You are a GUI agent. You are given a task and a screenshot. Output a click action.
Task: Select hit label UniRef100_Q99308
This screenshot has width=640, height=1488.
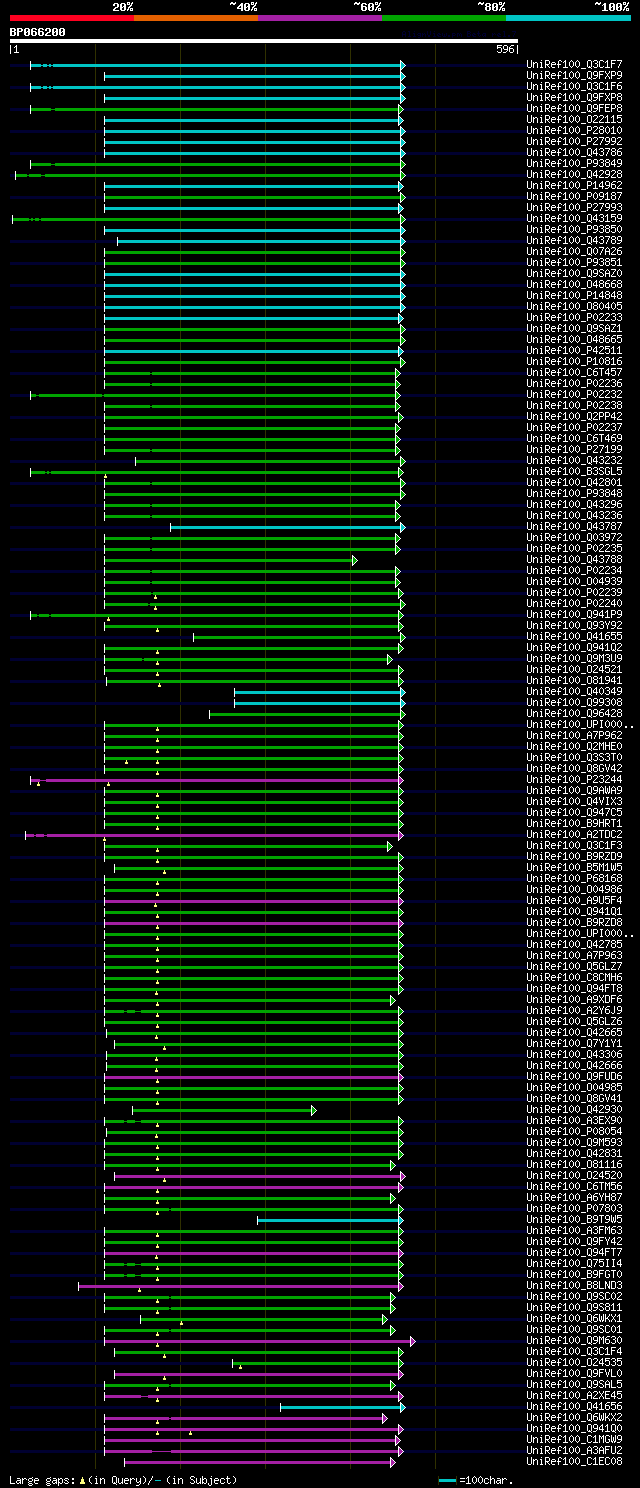point(574,703)
